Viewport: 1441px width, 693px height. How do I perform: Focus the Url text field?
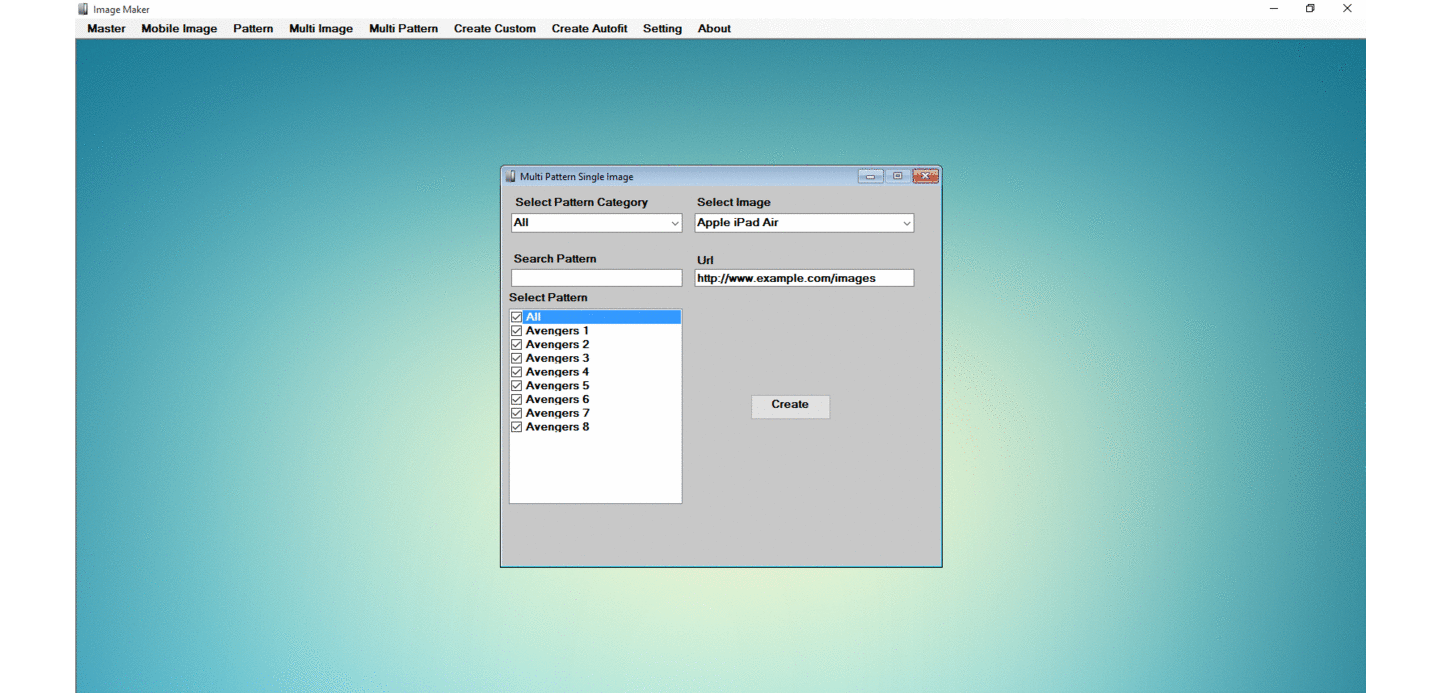(804, 278)
